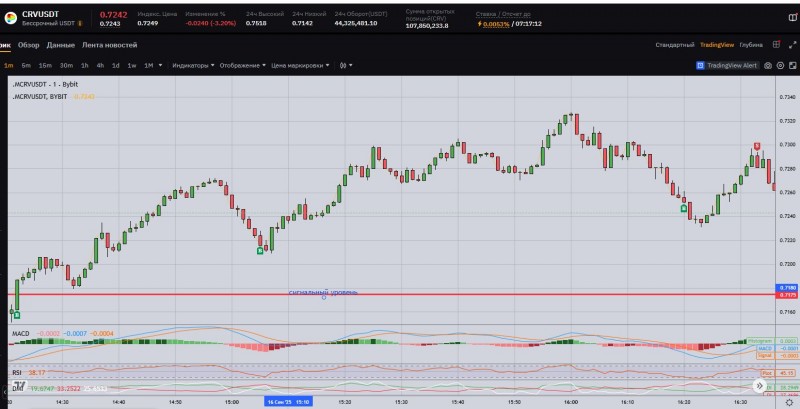Open the multi-chart grid layout icon
800x409 pixels.
776,45
